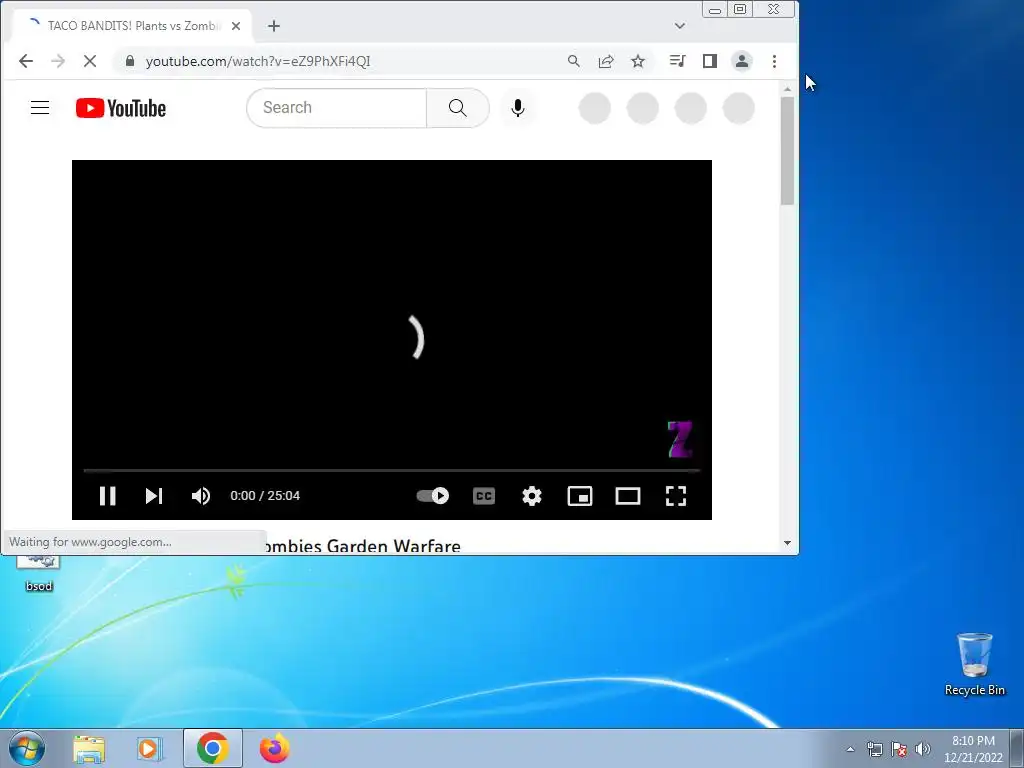Click the address bar URL

pos(258,61)
